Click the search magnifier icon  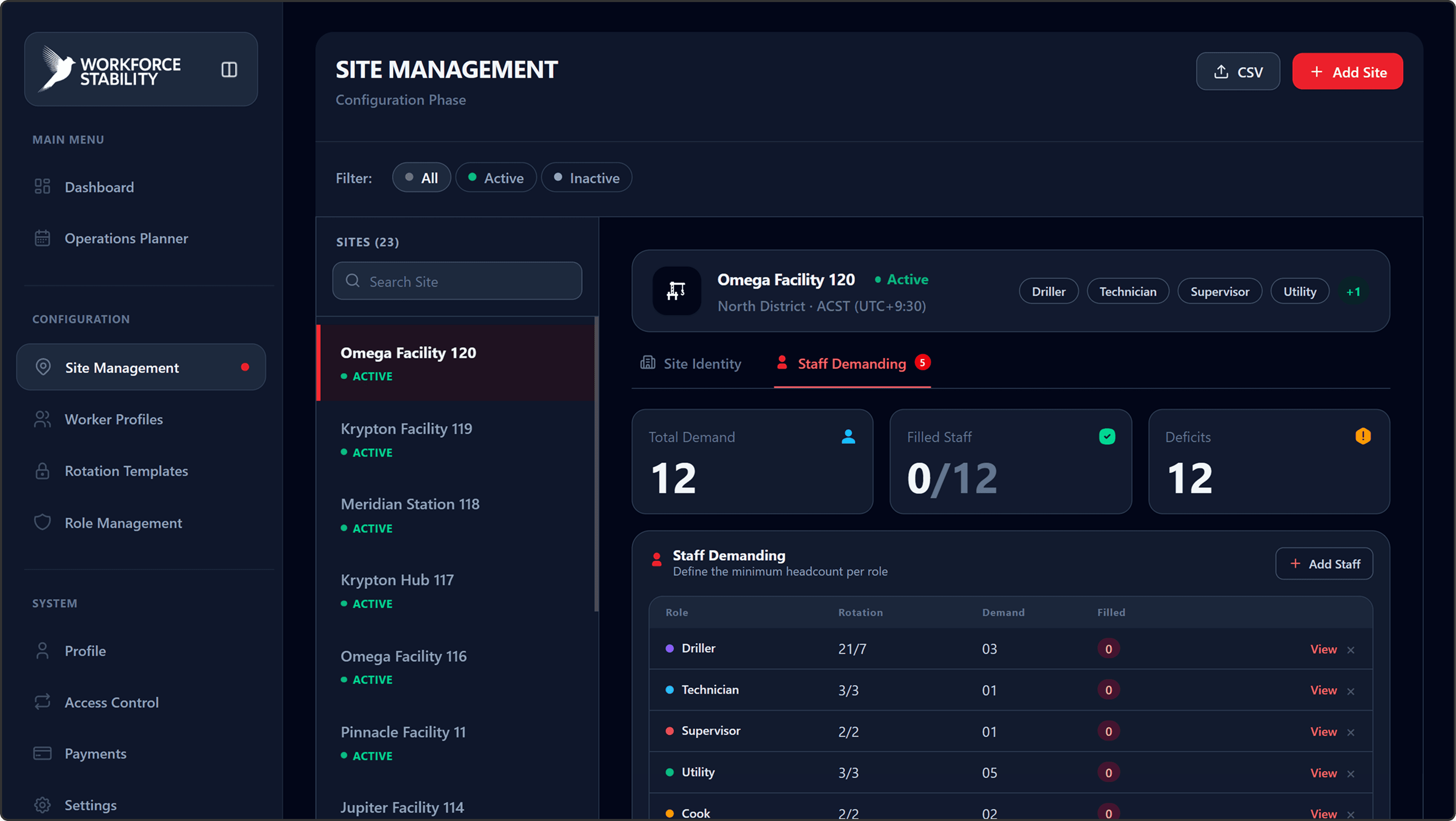[352, 280]
